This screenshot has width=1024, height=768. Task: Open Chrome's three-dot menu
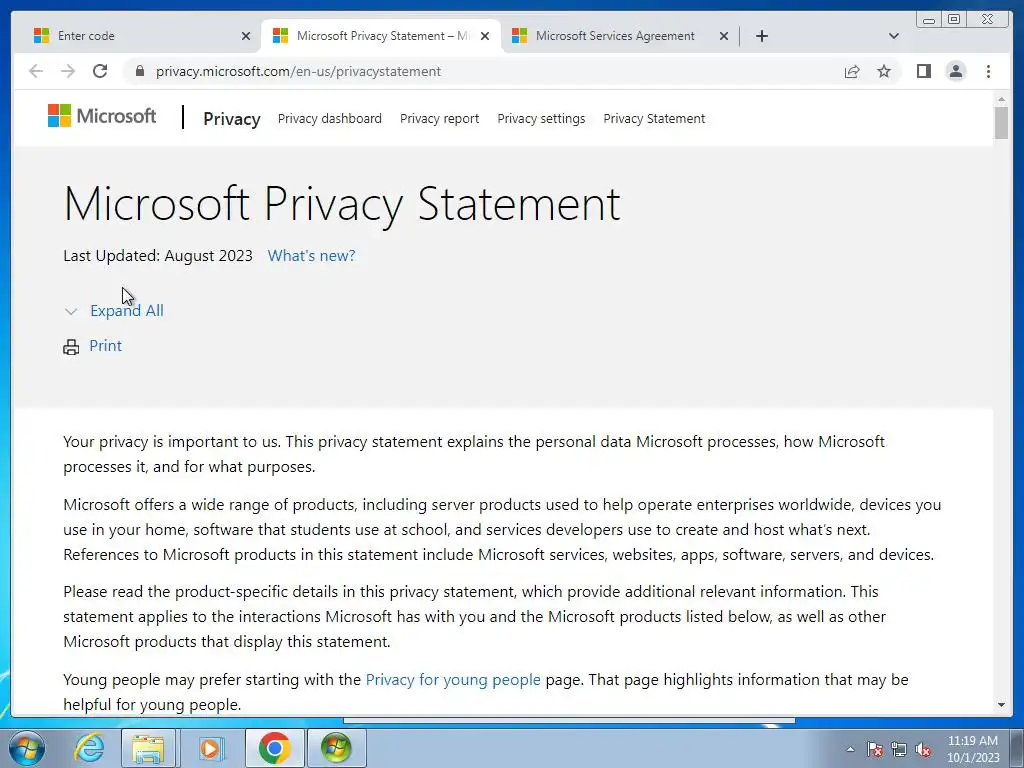[x=988, y=71]
